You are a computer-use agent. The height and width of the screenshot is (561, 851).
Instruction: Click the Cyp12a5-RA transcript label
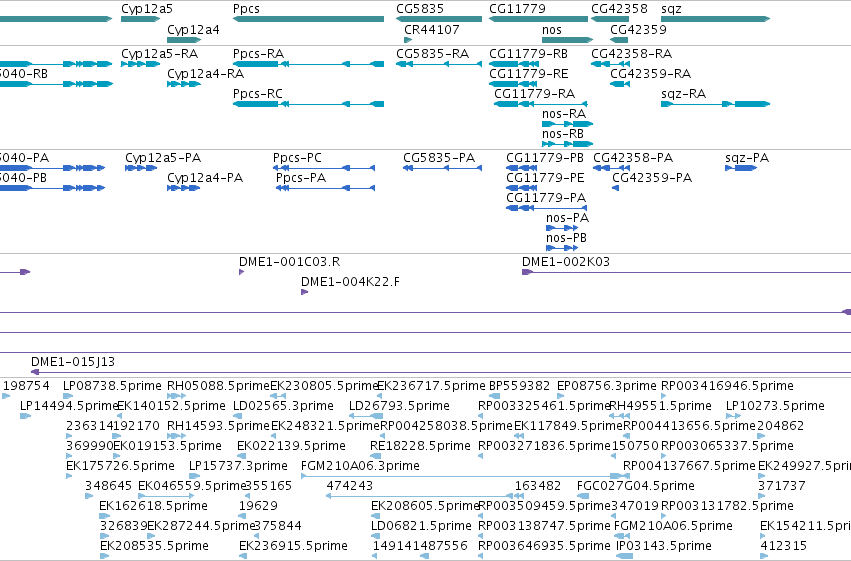tap(160, 54)
